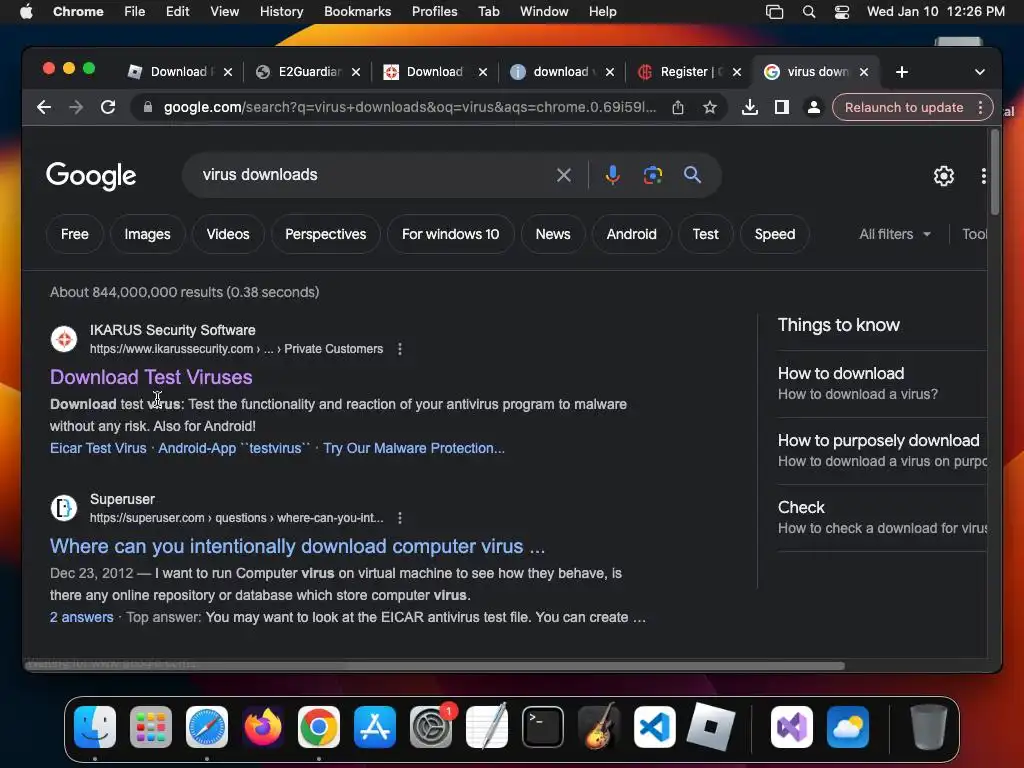
Task: Open the History menu
Action: coord(281,12)
